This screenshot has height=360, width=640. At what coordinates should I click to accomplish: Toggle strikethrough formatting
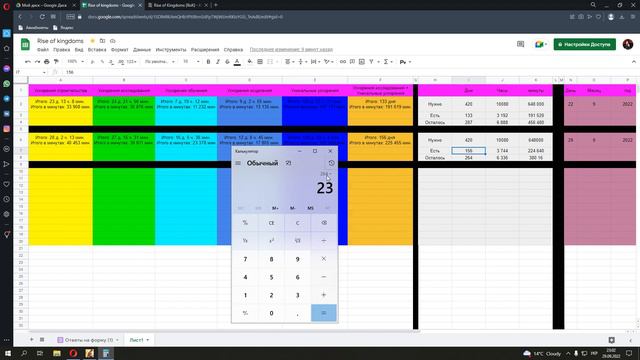(227, 62)
